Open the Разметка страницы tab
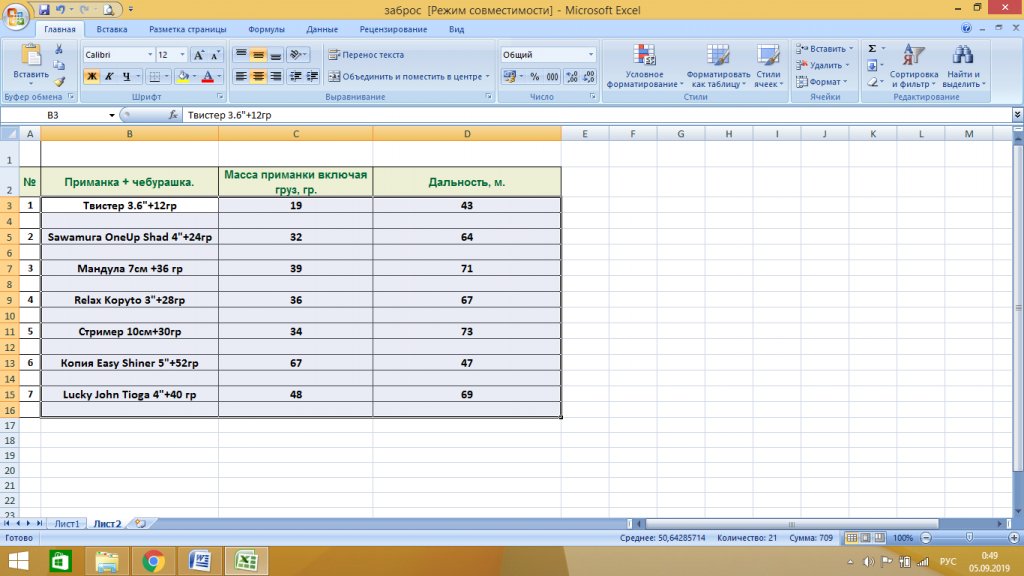The height and width of the screenshot is (576, 1024). click(187, 29)
